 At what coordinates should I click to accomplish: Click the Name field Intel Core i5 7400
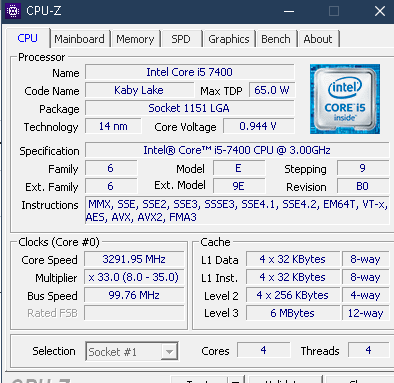click(x=190, y=72)
